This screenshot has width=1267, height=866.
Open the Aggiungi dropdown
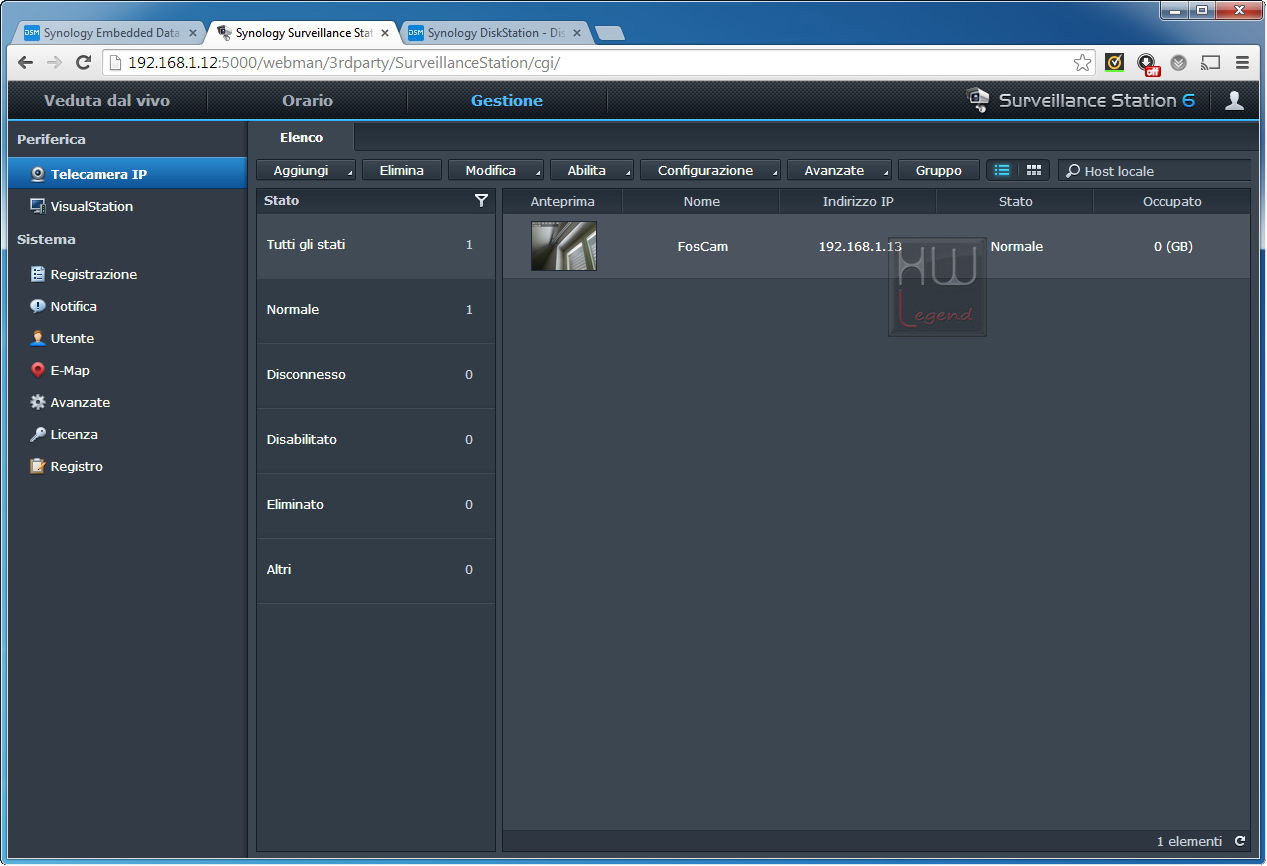point(306,170)
